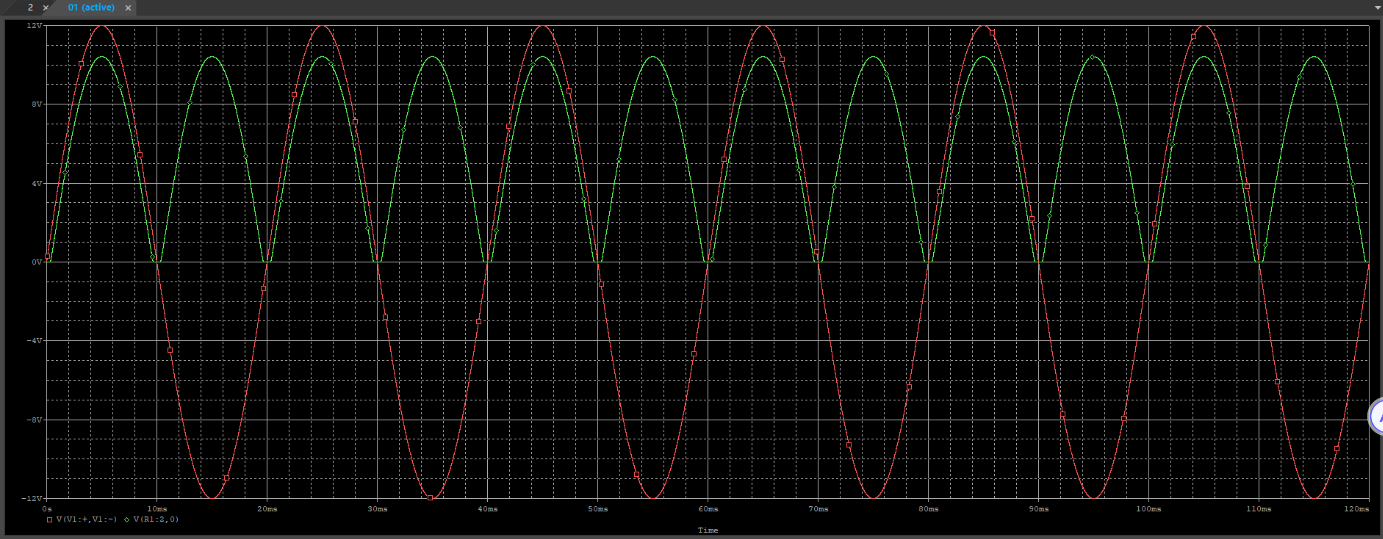Click the Time axis title
The width and height of the screenshot is (1383, 539).
coord(707,530)
